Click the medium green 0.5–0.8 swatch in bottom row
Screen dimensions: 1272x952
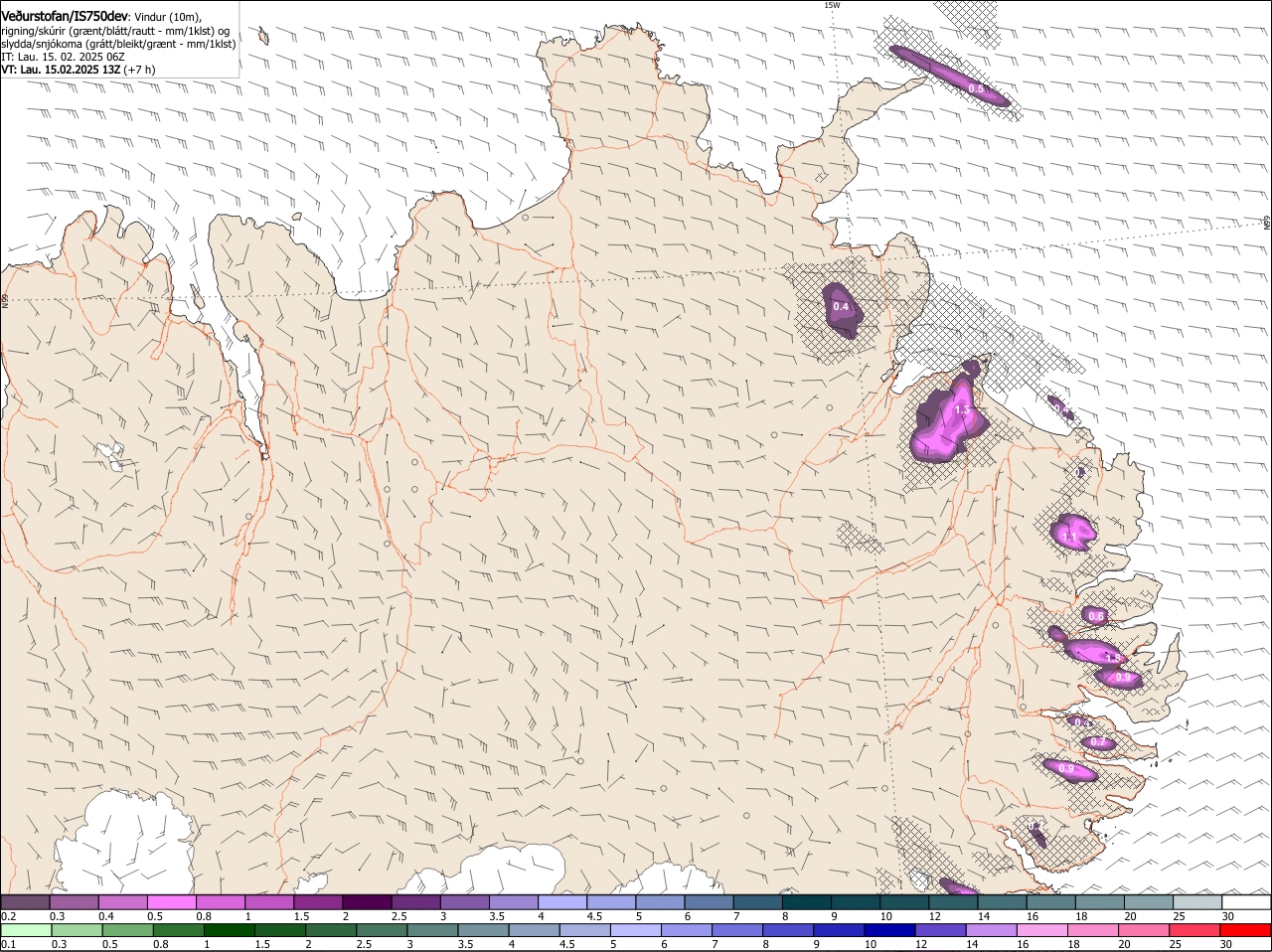127,930
